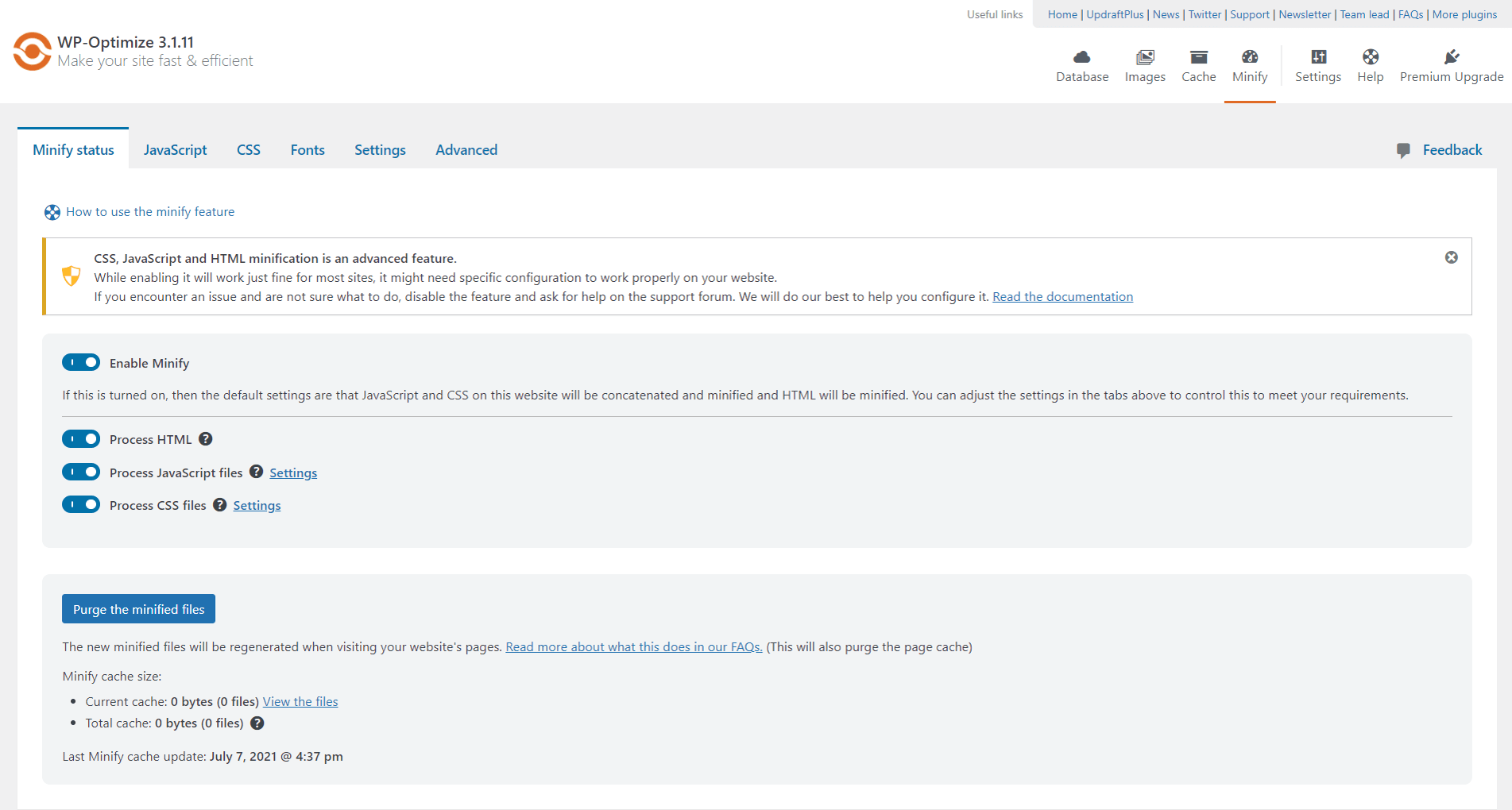Click Purge the minified files button

[138, 609]
